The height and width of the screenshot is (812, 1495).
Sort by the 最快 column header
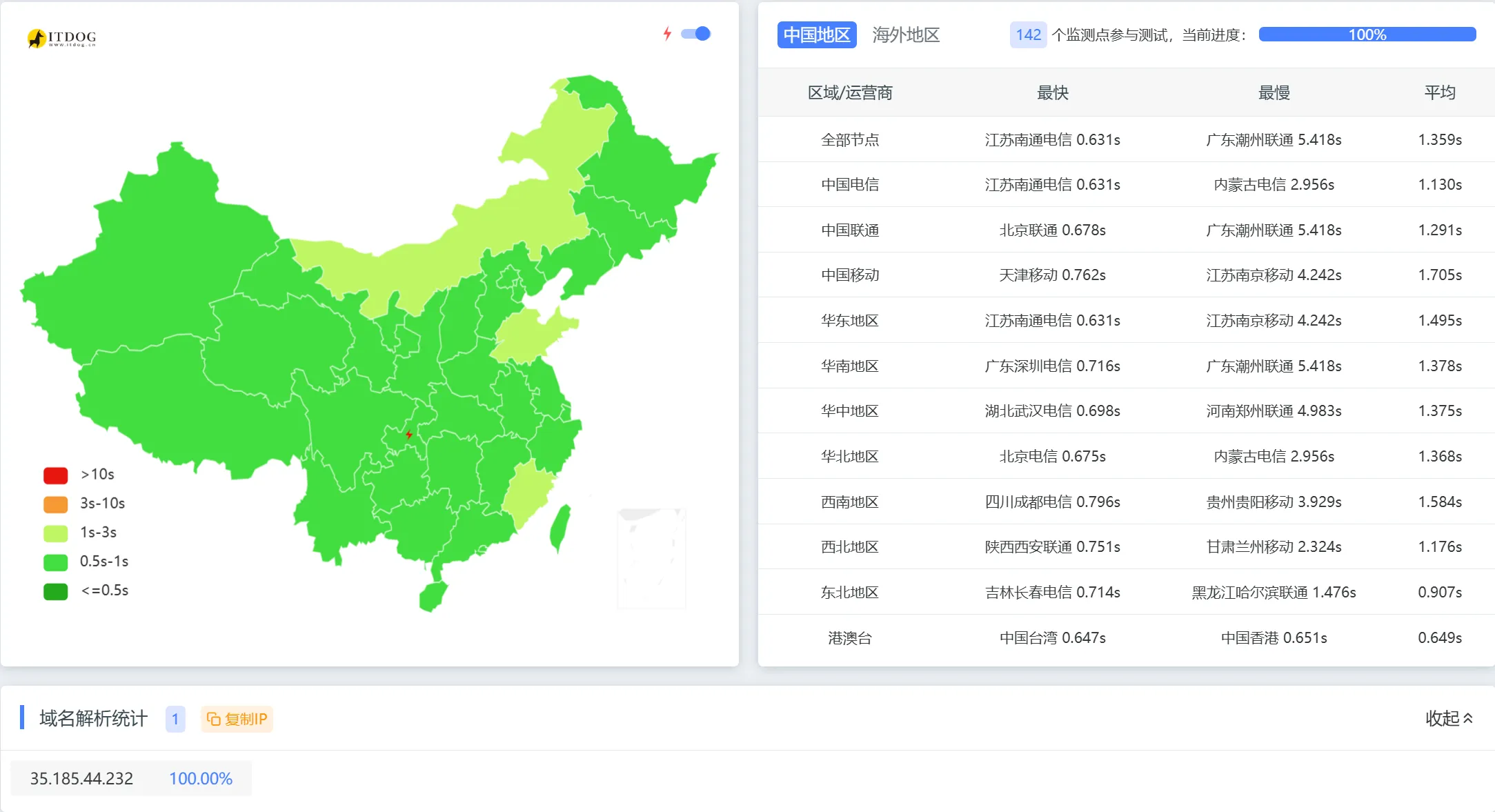[1052, 92]
